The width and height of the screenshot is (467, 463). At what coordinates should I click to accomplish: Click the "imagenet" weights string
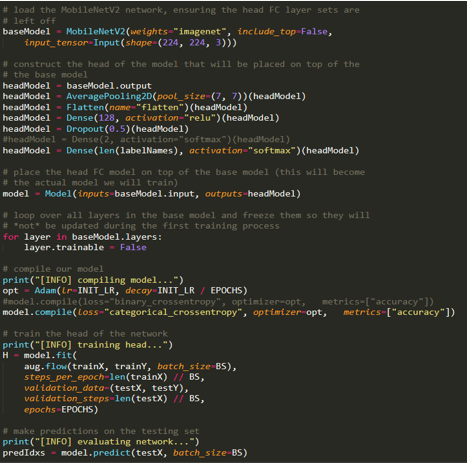click(200, 32)
